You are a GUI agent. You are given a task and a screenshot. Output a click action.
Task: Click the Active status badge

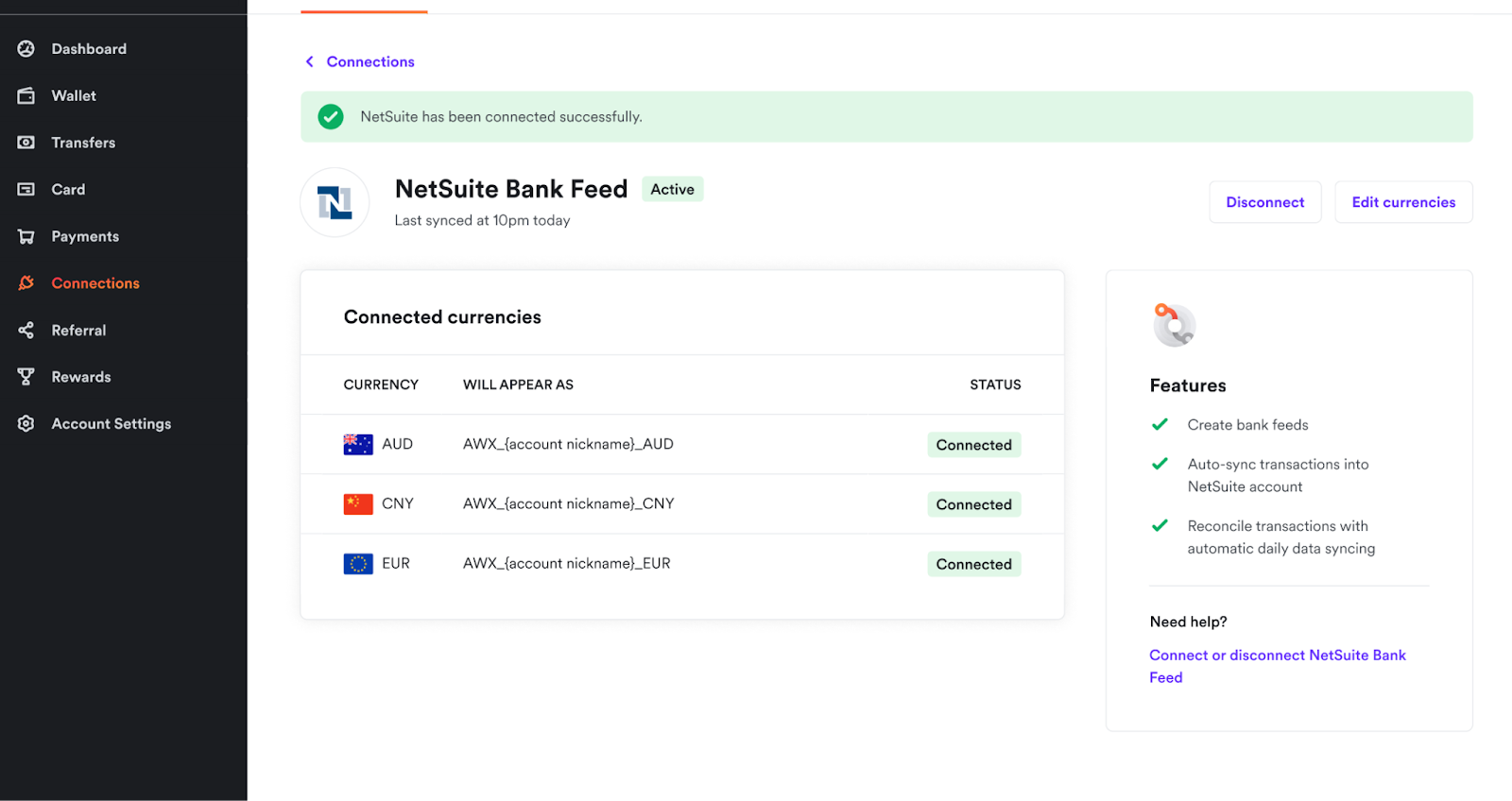(673, 189)
